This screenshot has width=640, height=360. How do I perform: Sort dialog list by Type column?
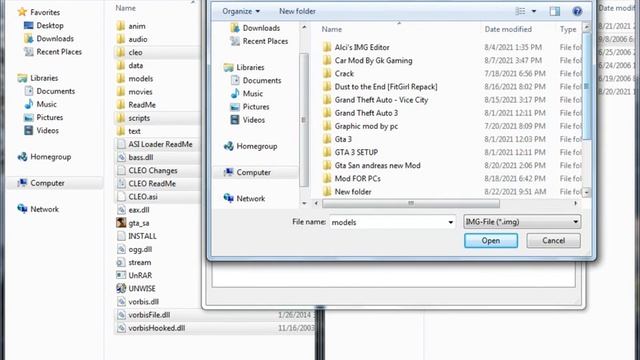[568, 29]
